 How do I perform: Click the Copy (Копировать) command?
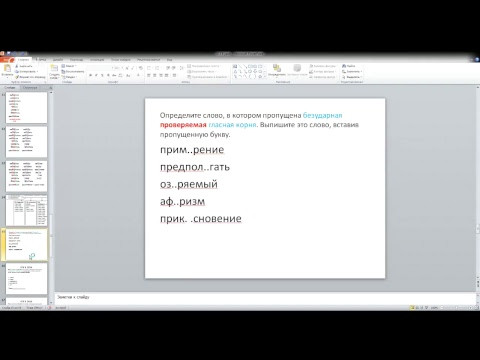coord(27,71)
